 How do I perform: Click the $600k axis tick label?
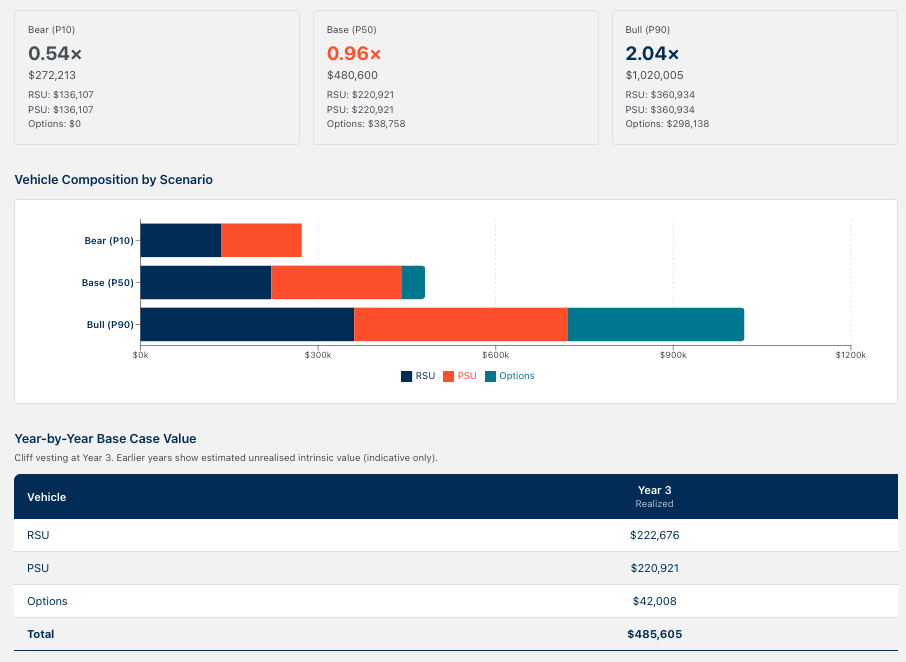(x=495, y=355)
